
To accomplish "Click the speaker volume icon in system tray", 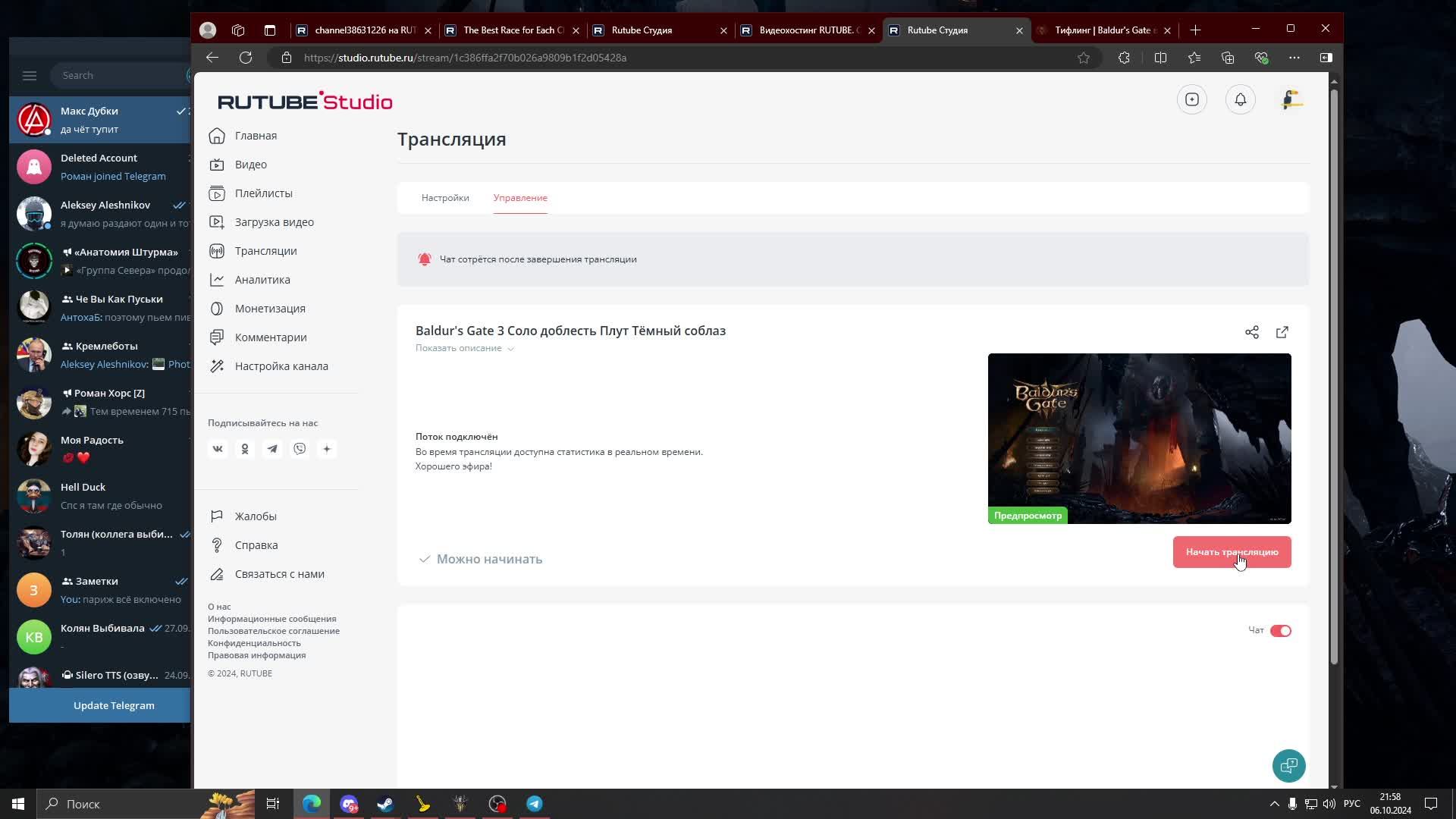I will [1329, 804].
